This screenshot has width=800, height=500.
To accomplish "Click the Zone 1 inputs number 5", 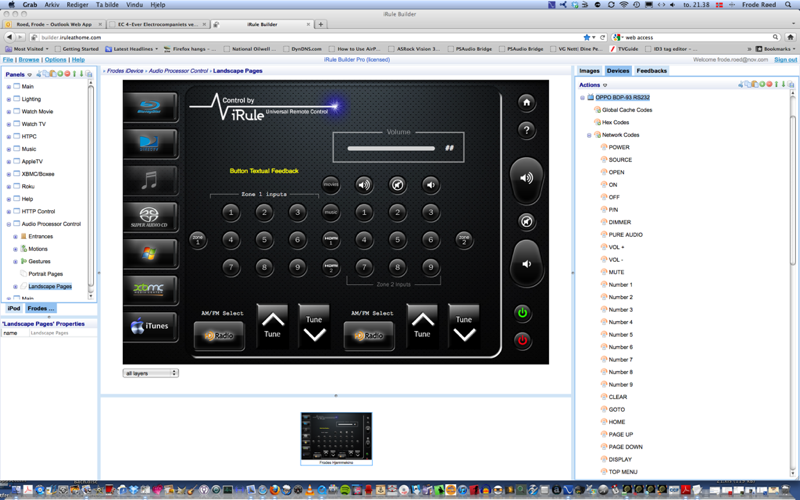I will [x=264, y=239].
